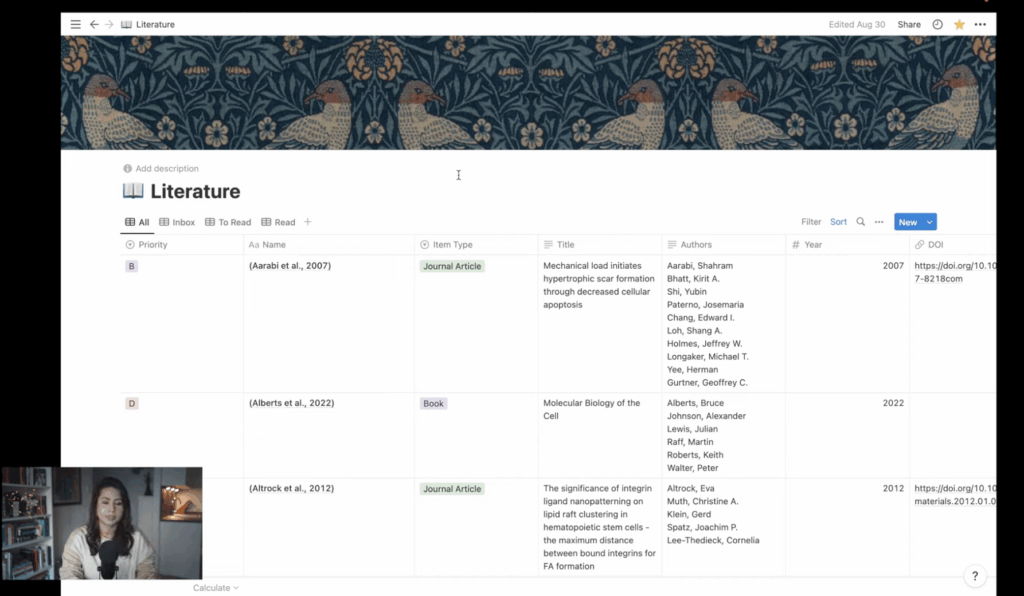The image size is (1024, 596).
Task: Go back with the left arrow
Action: point(94,24)
